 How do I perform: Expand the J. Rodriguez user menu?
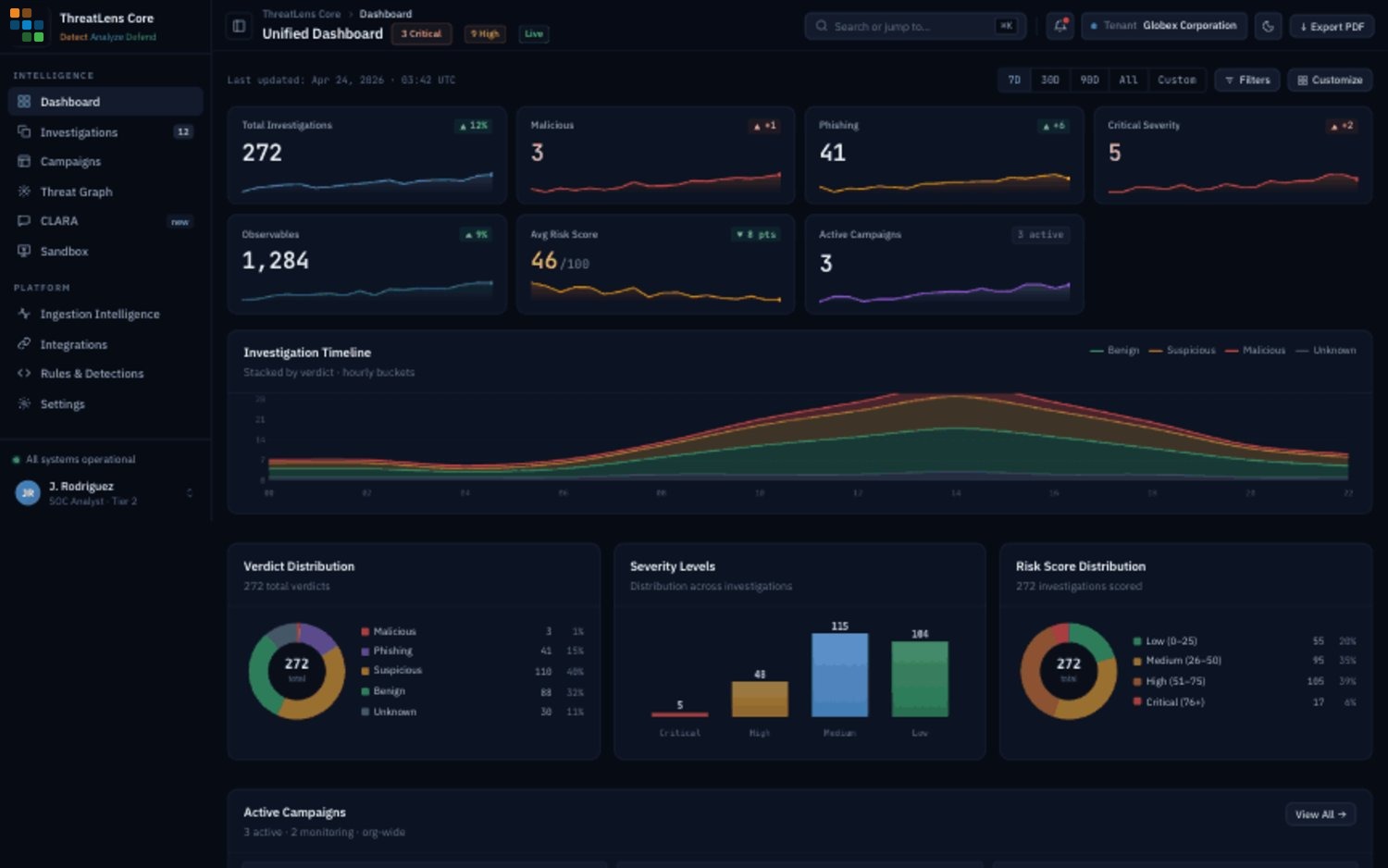pyautogui.click(x=190, y=493)
